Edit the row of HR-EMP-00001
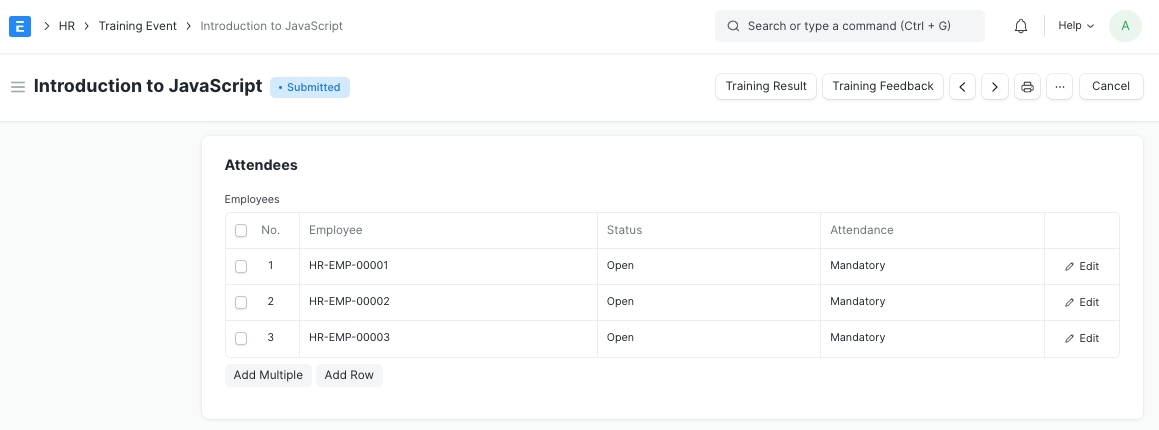The width and height of the screenshot is (1159, 430). 1082,267
